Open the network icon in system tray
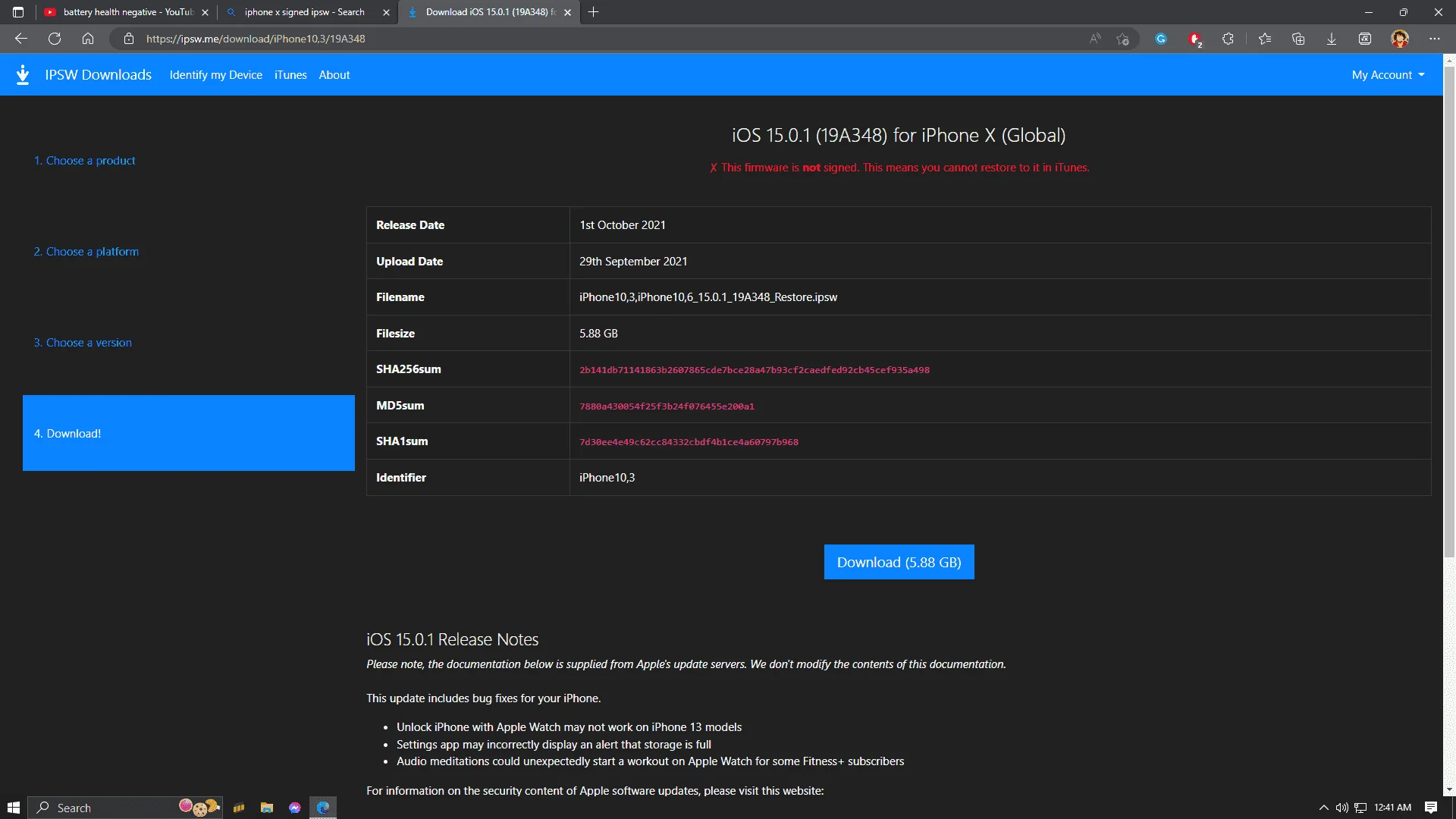1456x819 pixels. (x=1360, y=808)
